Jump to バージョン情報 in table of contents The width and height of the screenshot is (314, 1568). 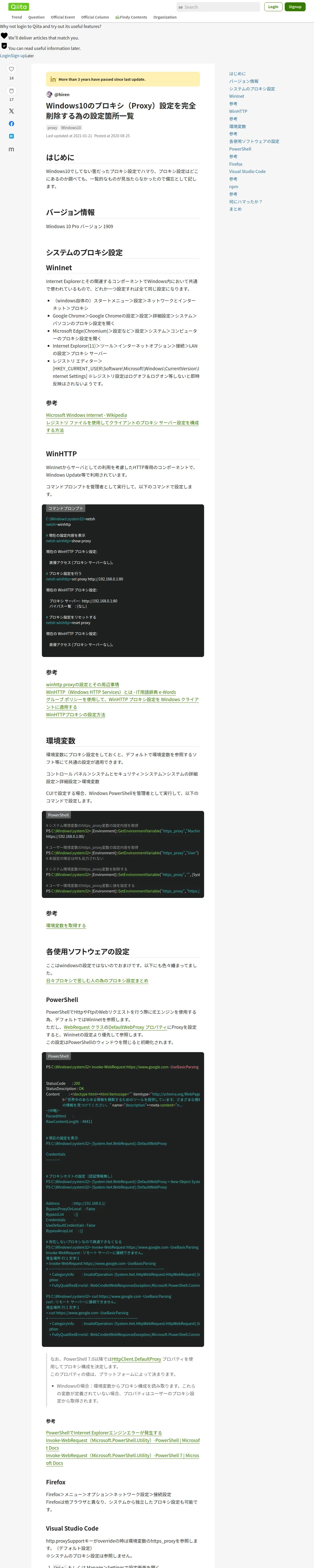(244, 81)
